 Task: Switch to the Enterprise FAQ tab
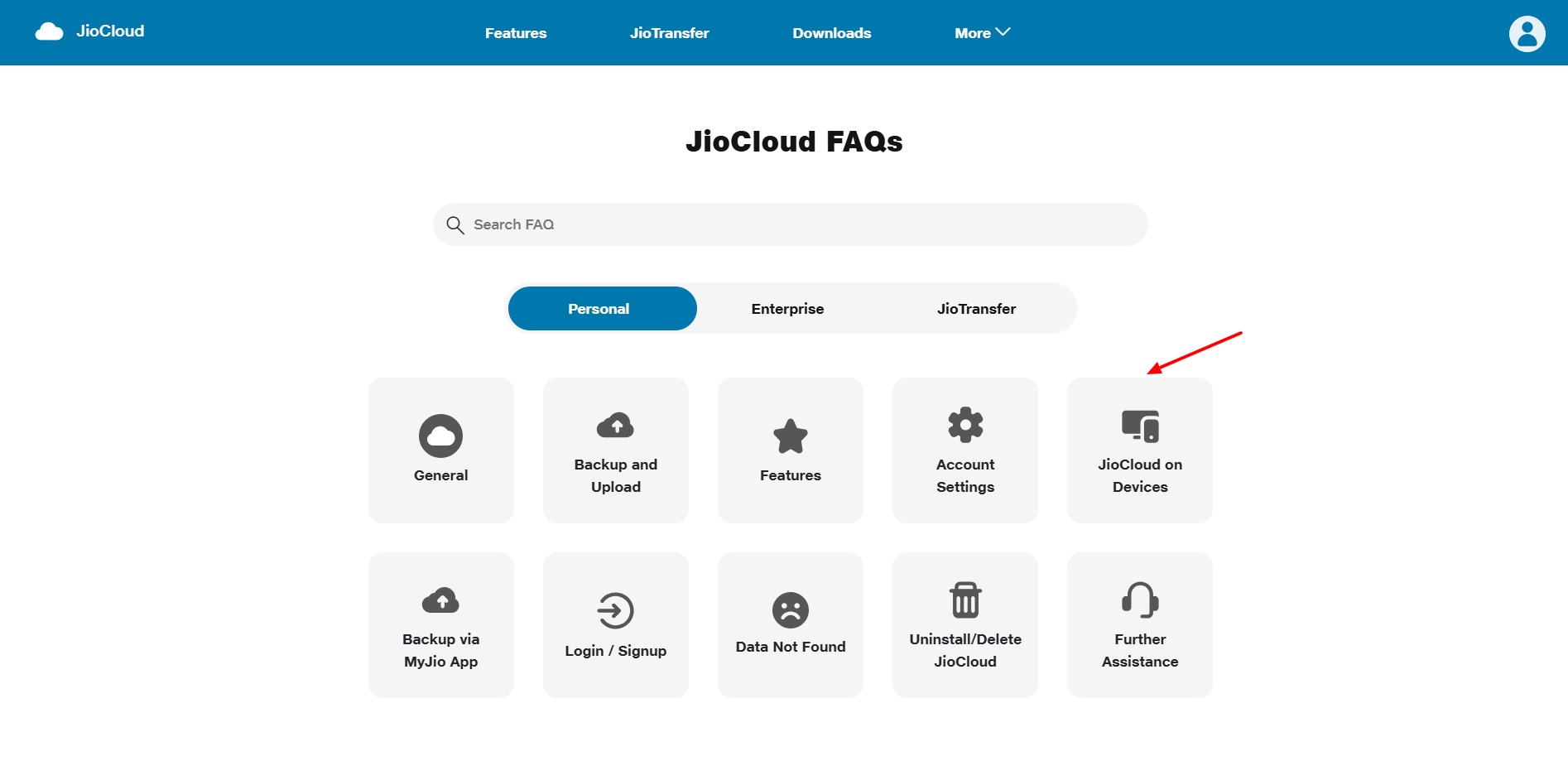tap(787, 309)
